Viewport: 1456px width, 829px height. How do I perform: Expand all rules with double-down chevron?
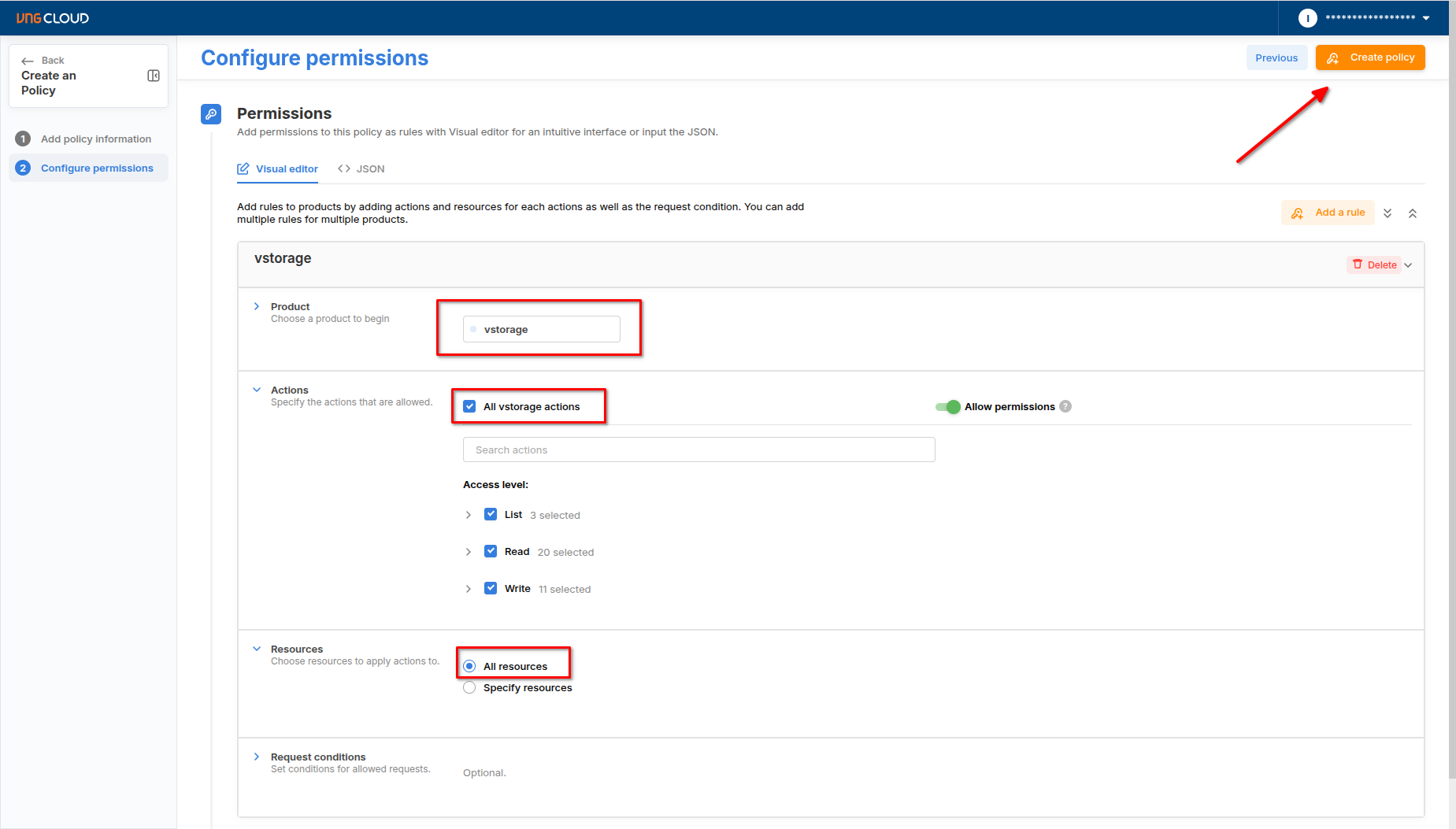click(1387, 213)
